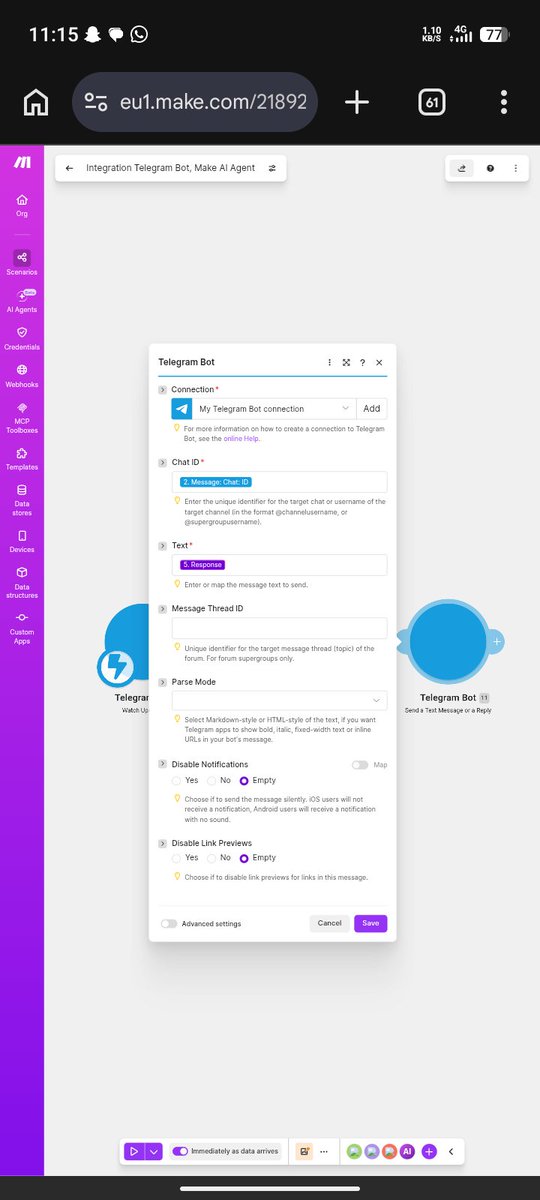Screen dimensions: 540x1200
Task: Open the scenario more options menu
Action: click(515, 168)
